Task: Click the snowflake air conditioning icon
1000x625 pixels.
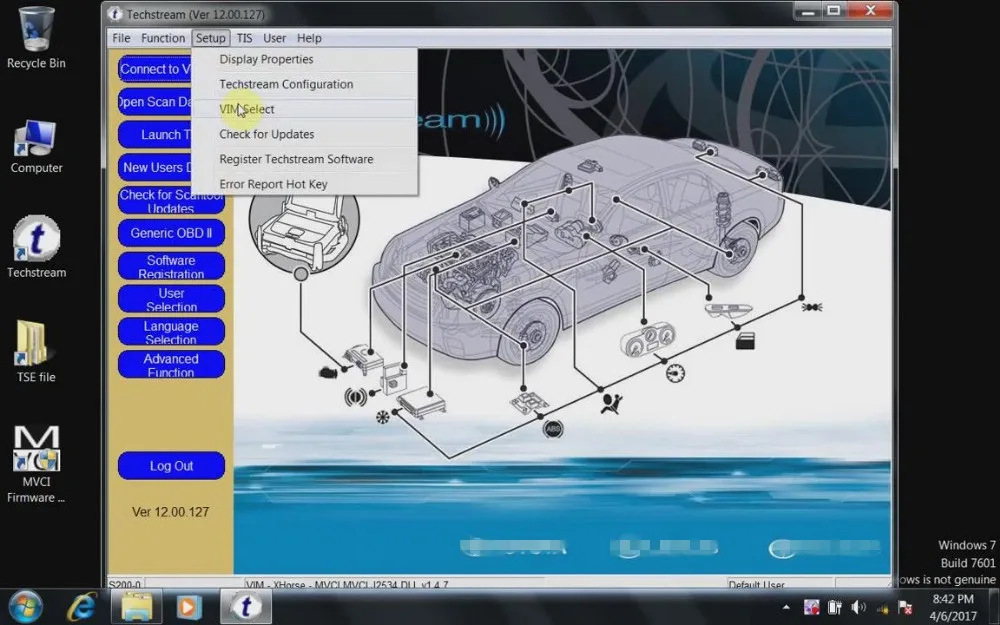Action: click(382, 418)
